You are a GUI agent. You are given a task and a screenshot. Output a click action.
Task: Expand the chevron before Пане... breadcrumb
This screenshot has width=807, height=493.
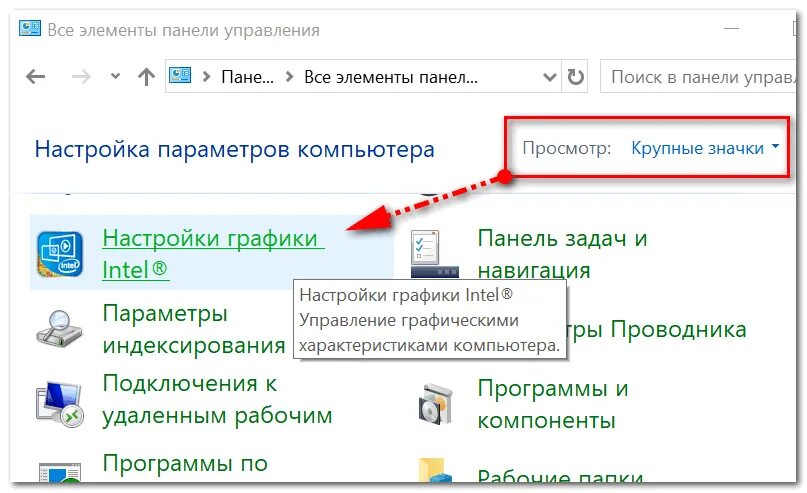(206, 77)
